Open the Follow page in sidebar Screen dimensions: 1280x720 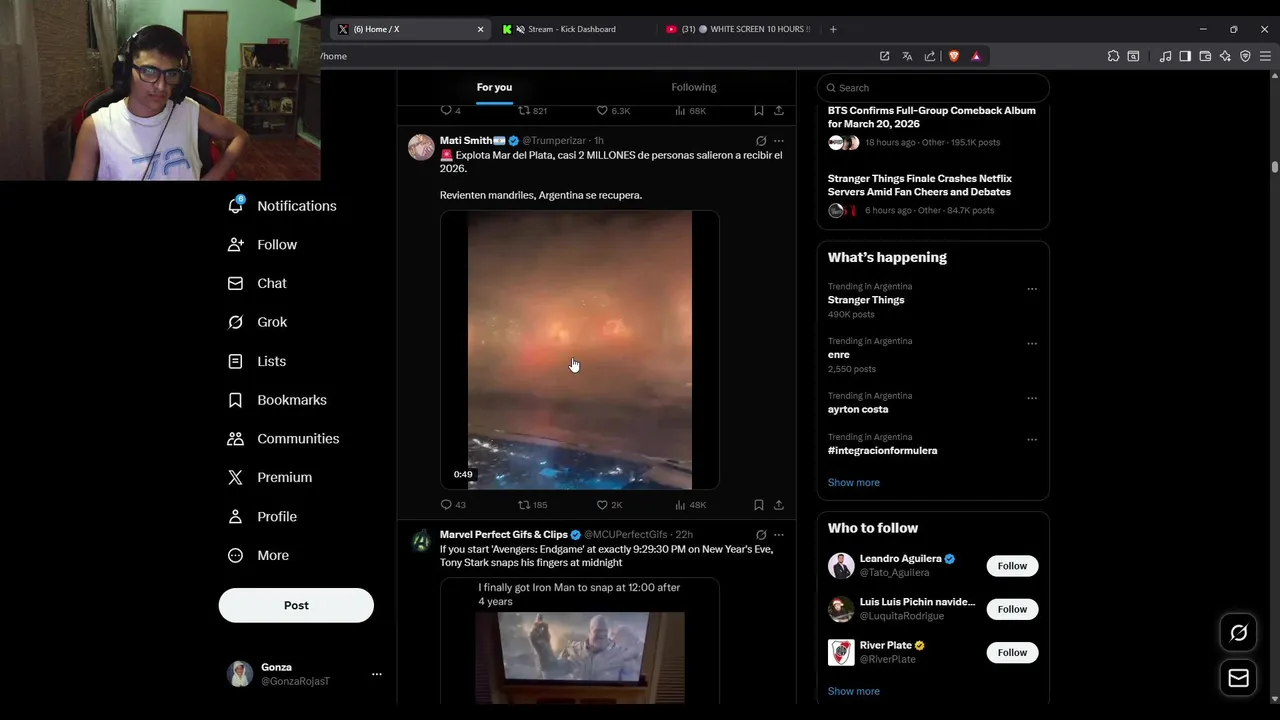pos(262,245)
